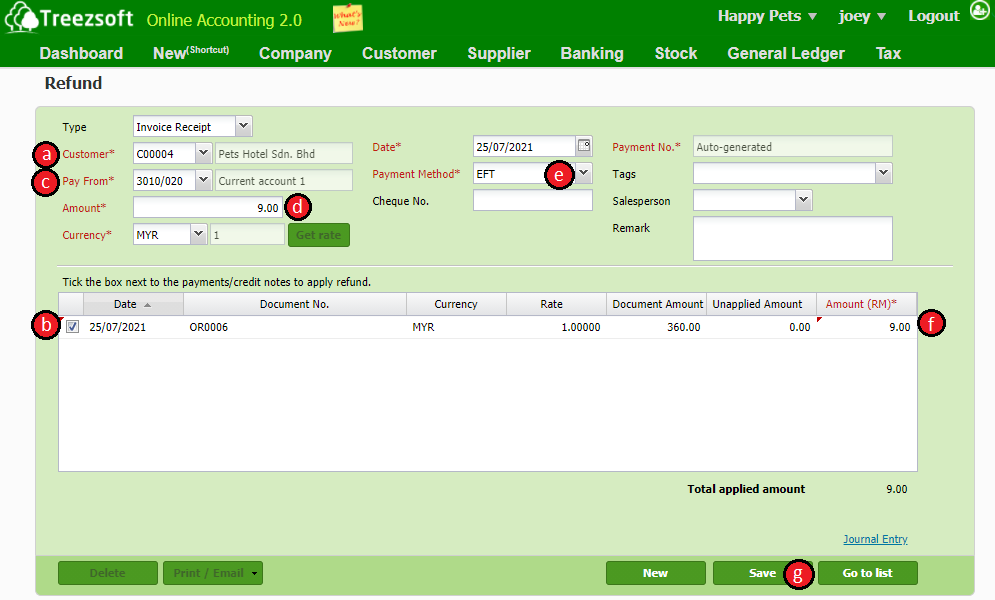Open the Currency MYR dropdown

tap(198, 234)
